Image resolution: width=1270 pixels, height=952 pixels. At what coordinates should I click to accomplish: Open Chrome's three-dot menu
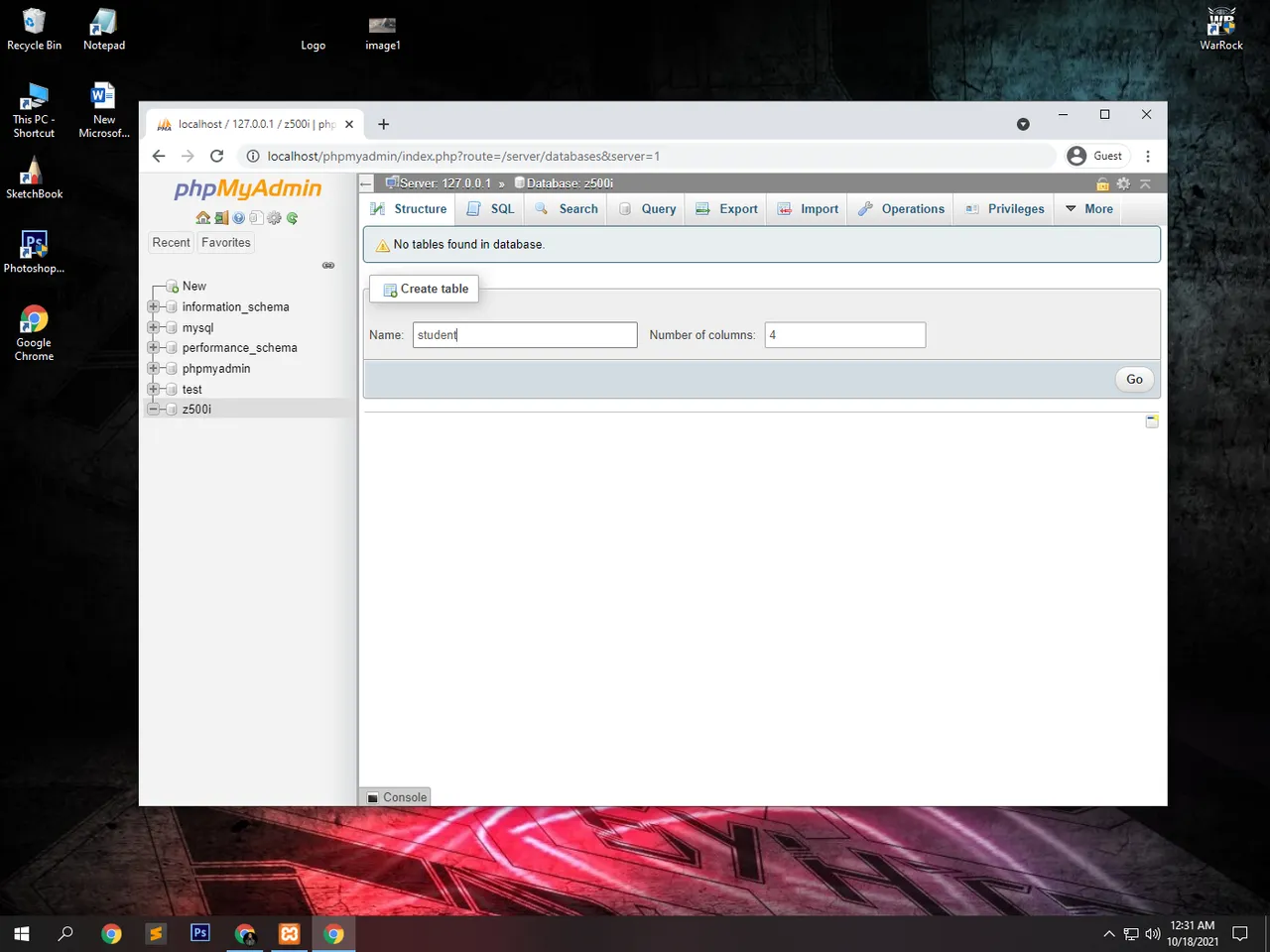(1148, 156)
